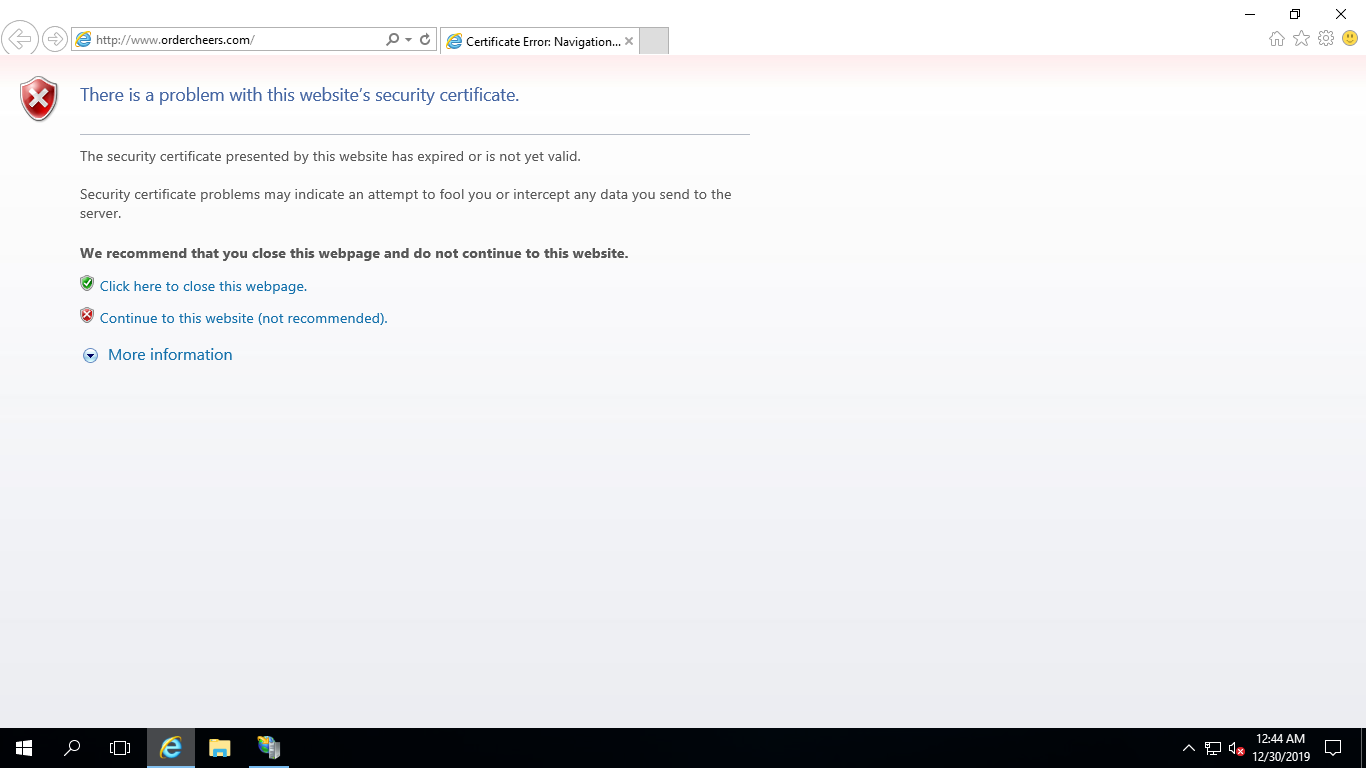Close the Certificate Error tab

tap(629, 41)
